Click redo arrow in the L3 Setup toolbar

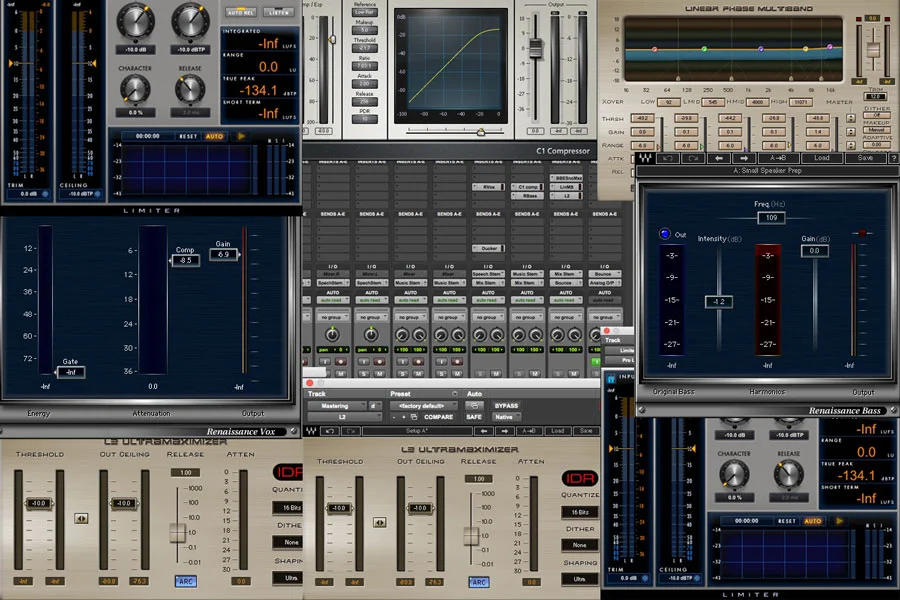[x=350, y=431]
